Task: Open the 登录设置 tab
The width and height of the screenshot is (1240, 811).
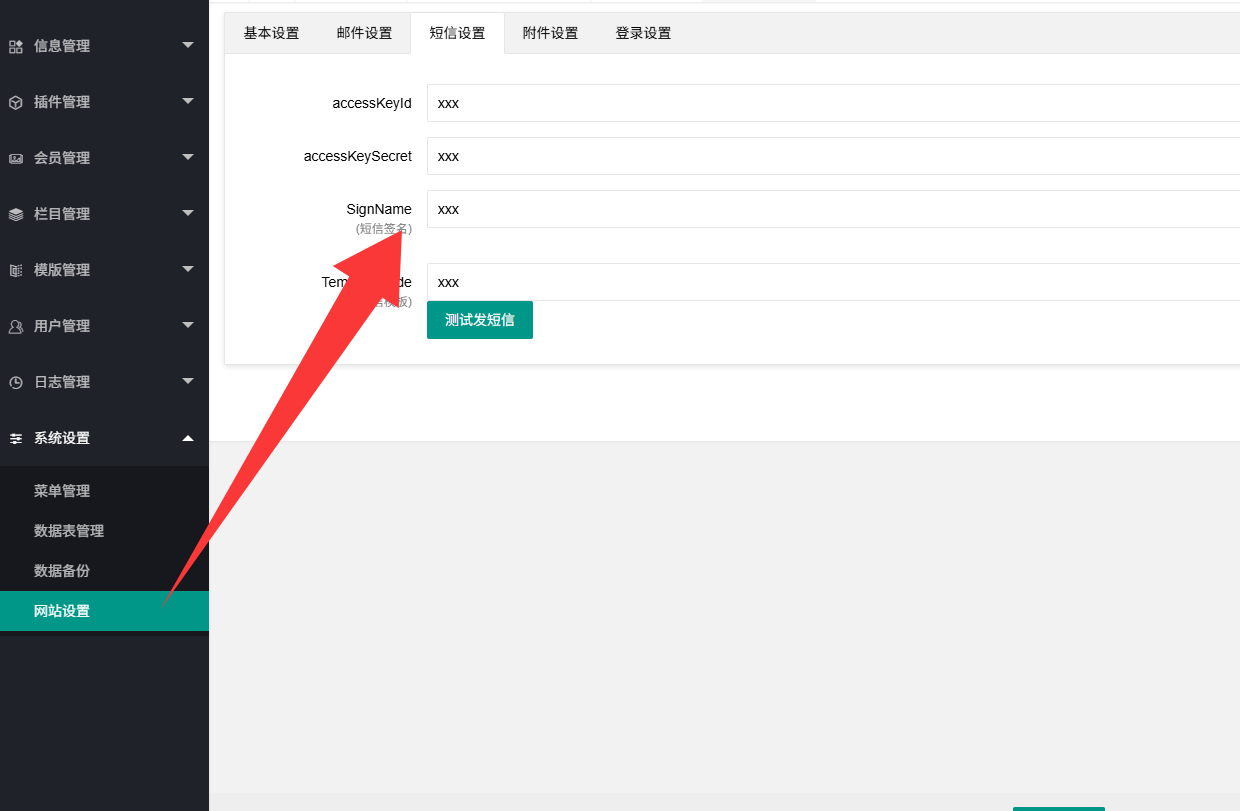Action: coord(643,33)
